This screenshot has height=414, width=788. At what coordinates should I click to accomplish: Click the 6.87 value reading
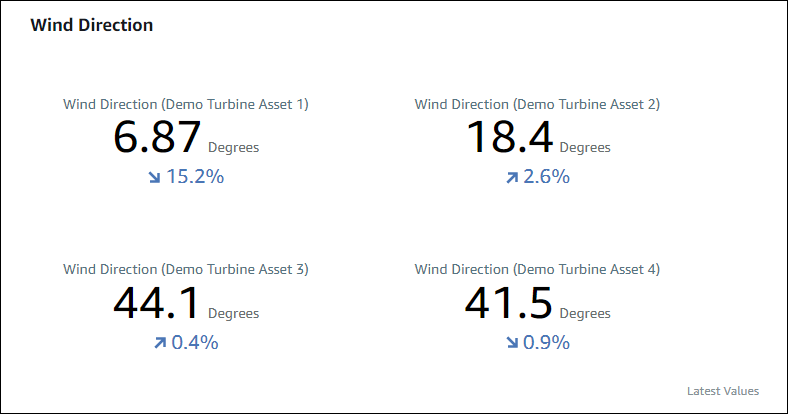point(158,138)
